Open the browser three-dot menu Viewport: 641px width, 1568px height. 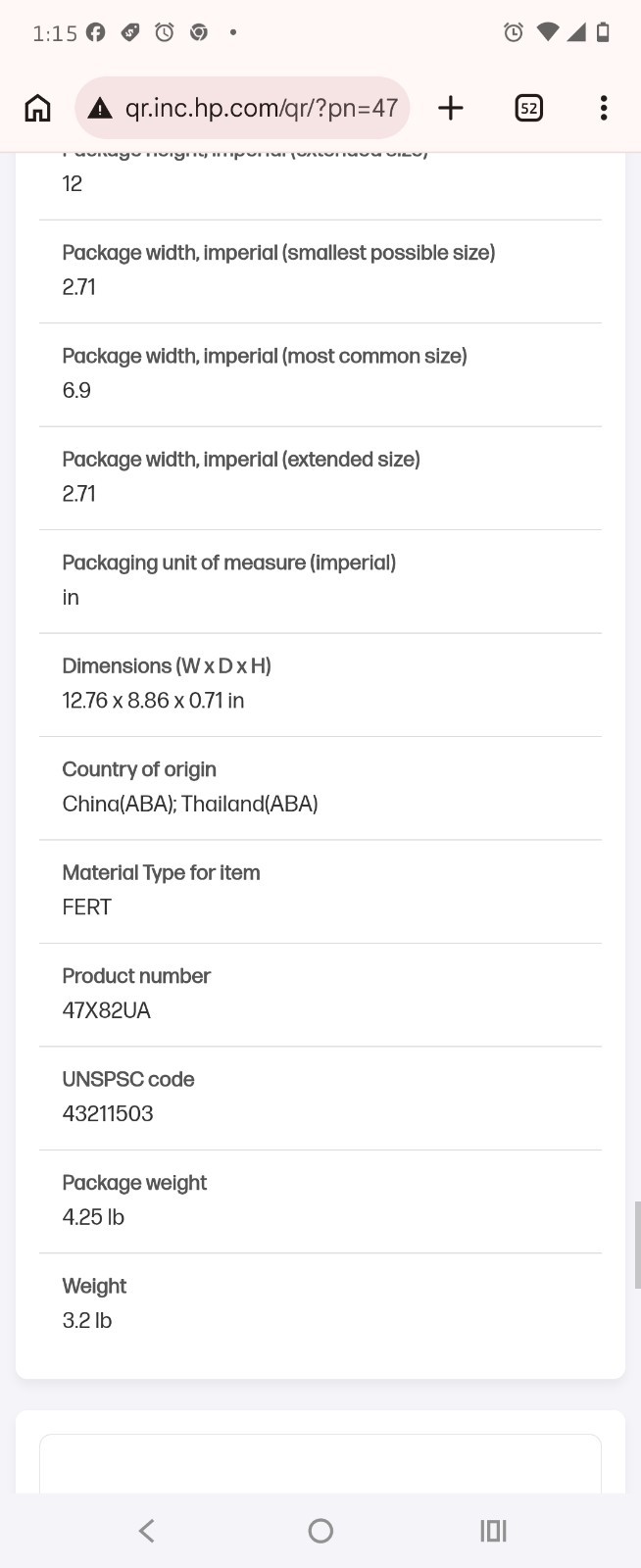point(604,108)
